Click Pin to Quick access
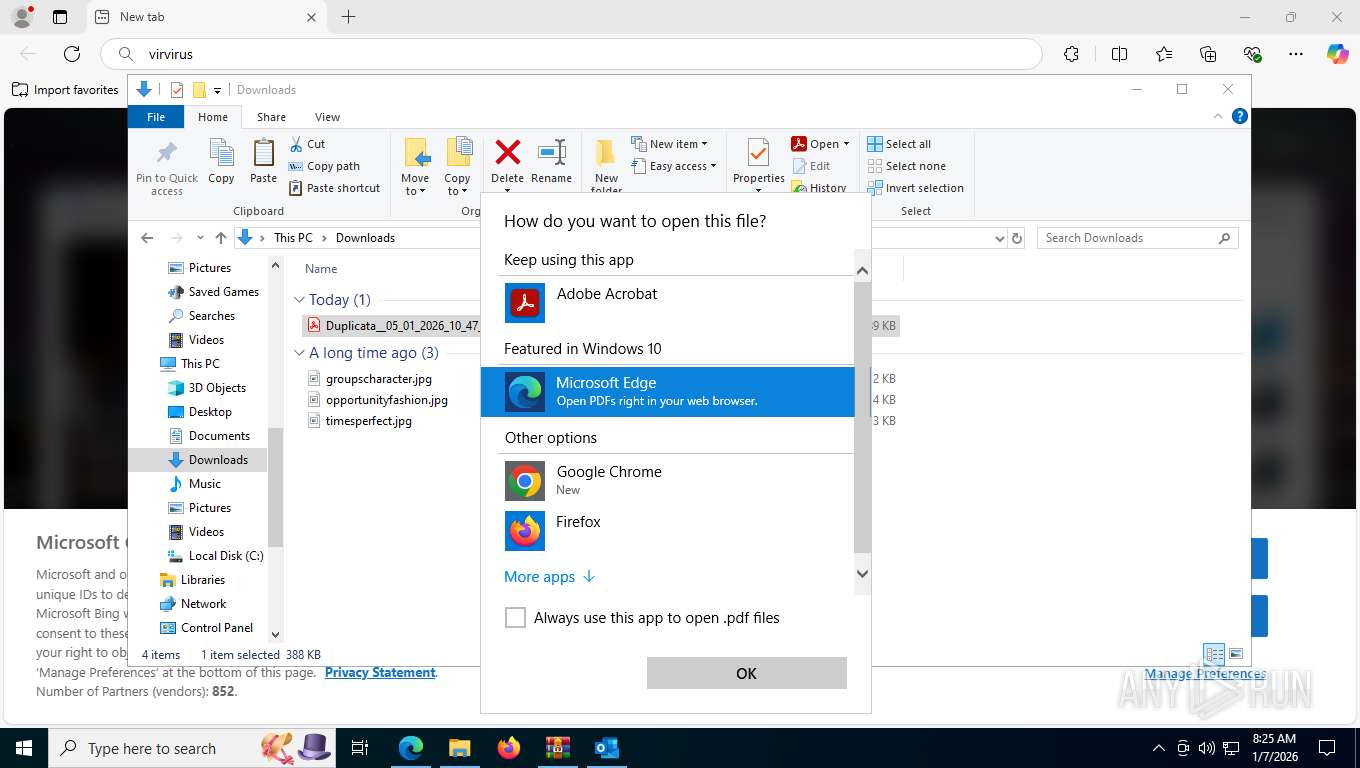 [167, 167]
